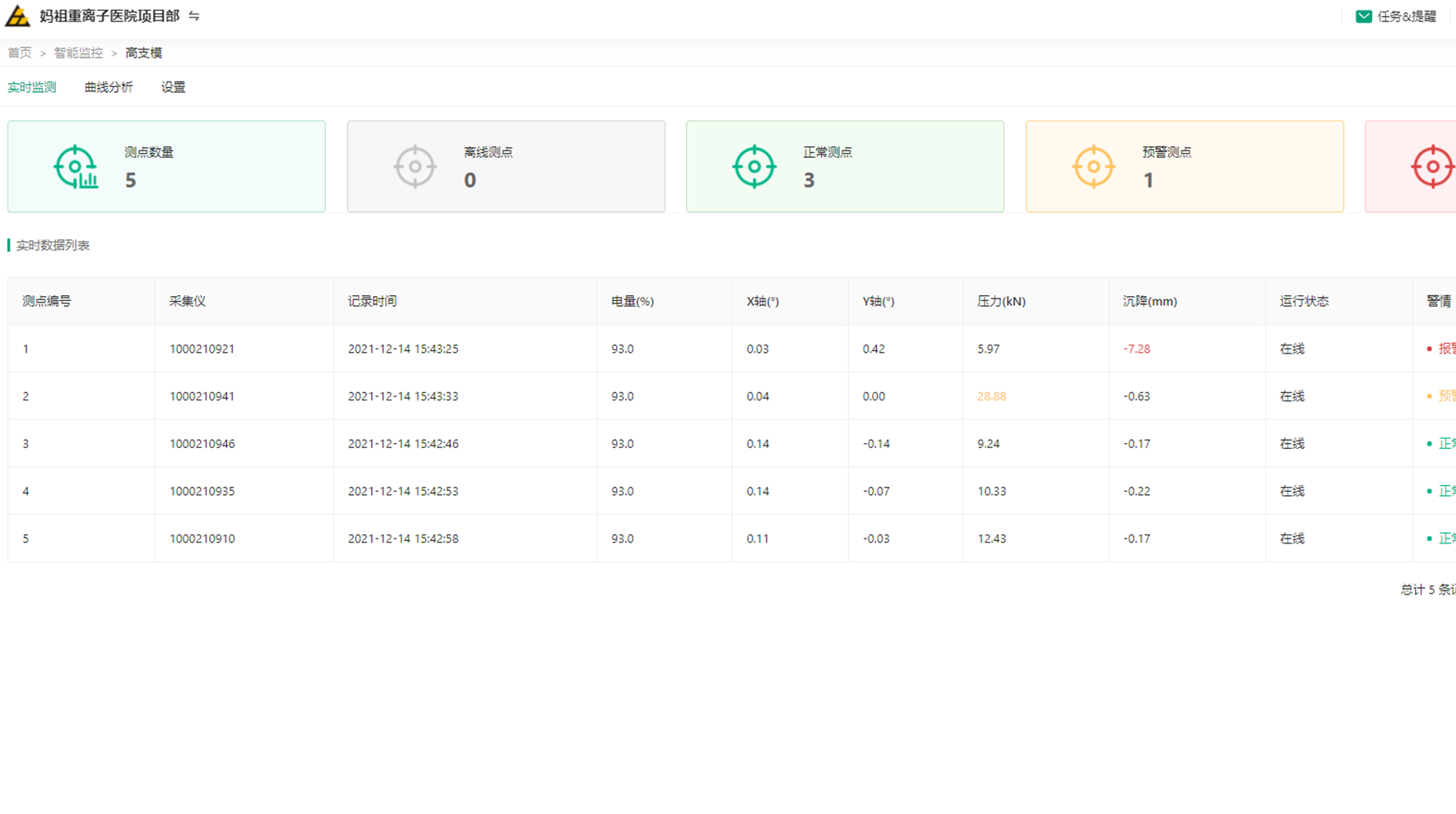The image size is (1456, 814).
Task: Click collector ID 1000210941
Action: click(x=202, y=396)
